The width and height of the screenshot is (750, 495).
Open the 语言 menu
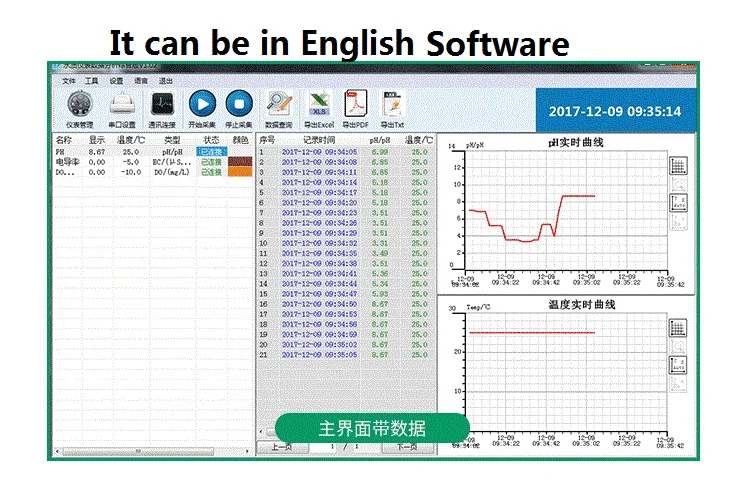tap(141, 81)
